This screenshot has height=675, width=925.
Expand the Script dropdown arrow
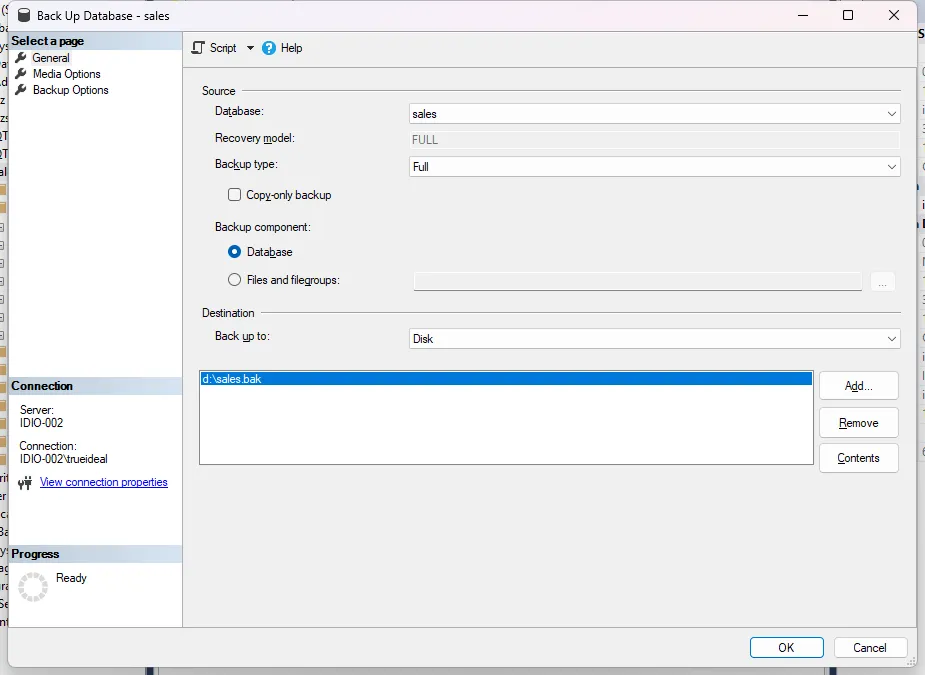point(250,48)
